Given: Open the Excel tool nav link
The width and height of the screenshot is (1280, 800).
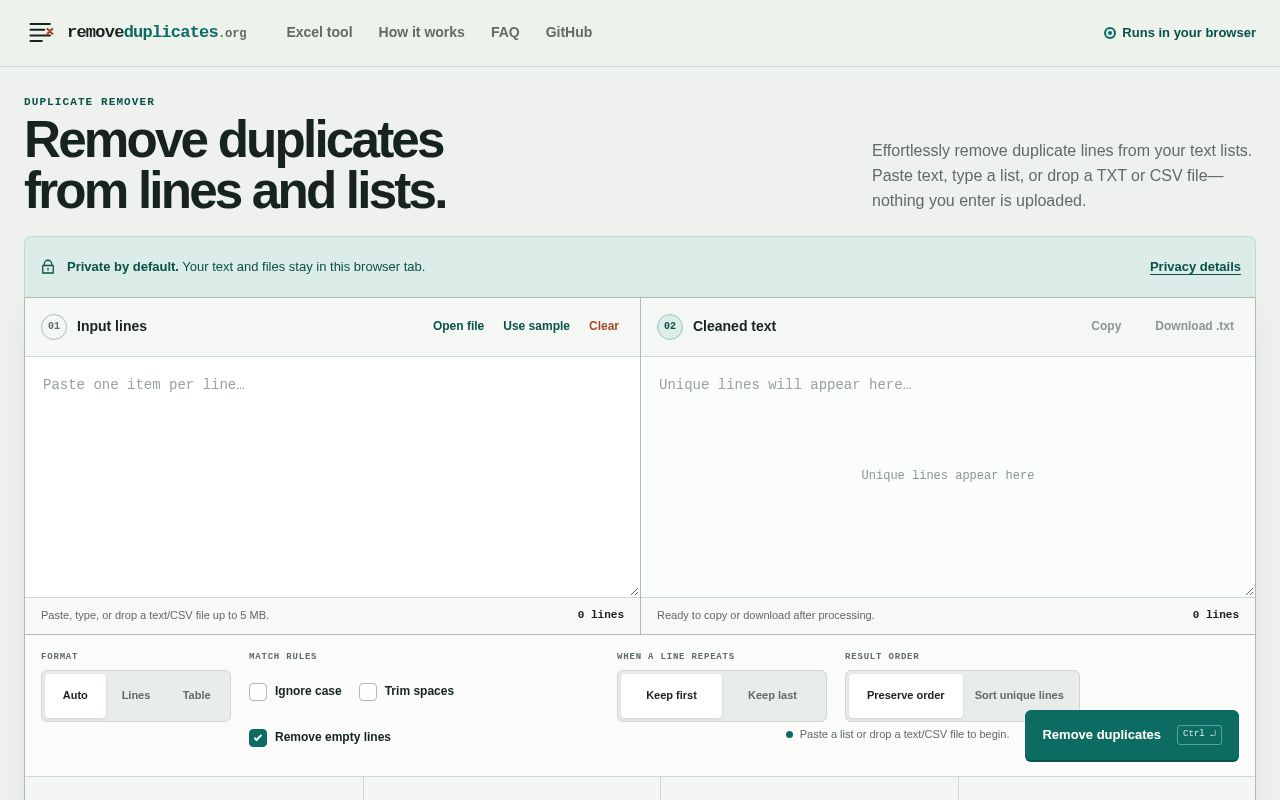Looking at the screenshot, I should 319,32.
